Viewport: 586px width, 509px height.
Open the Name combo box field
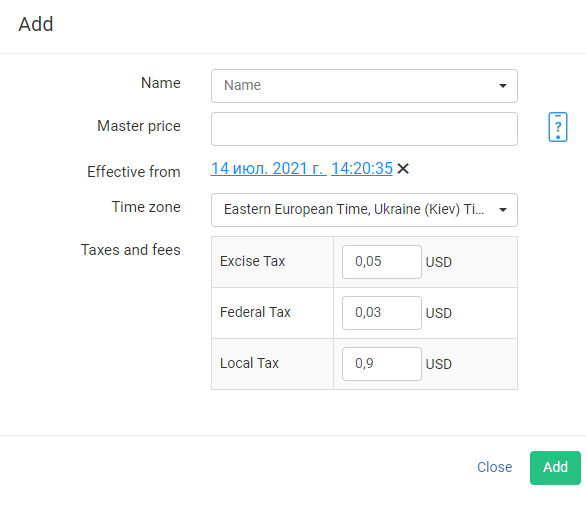(x=364, y=86)
